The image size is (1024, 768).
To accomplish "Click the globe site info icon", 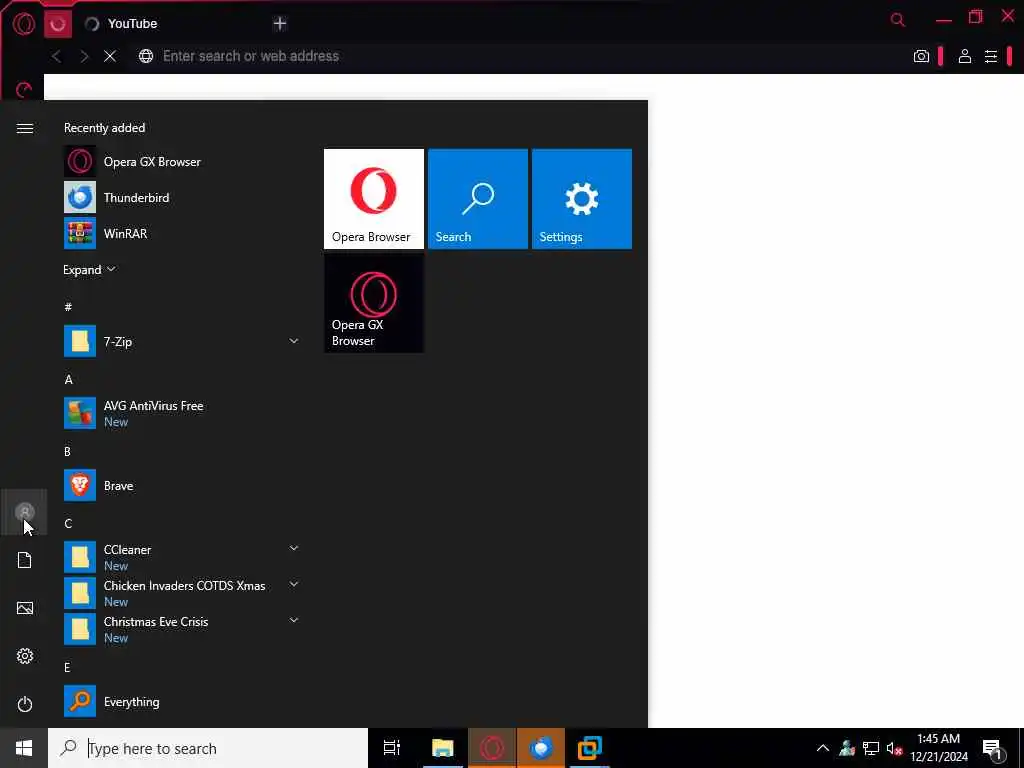I will coord(146,56).
